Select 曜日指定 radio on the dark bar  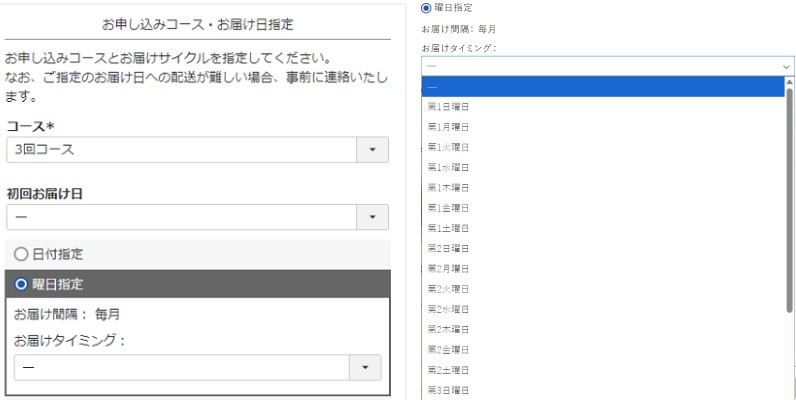[20, 284]
